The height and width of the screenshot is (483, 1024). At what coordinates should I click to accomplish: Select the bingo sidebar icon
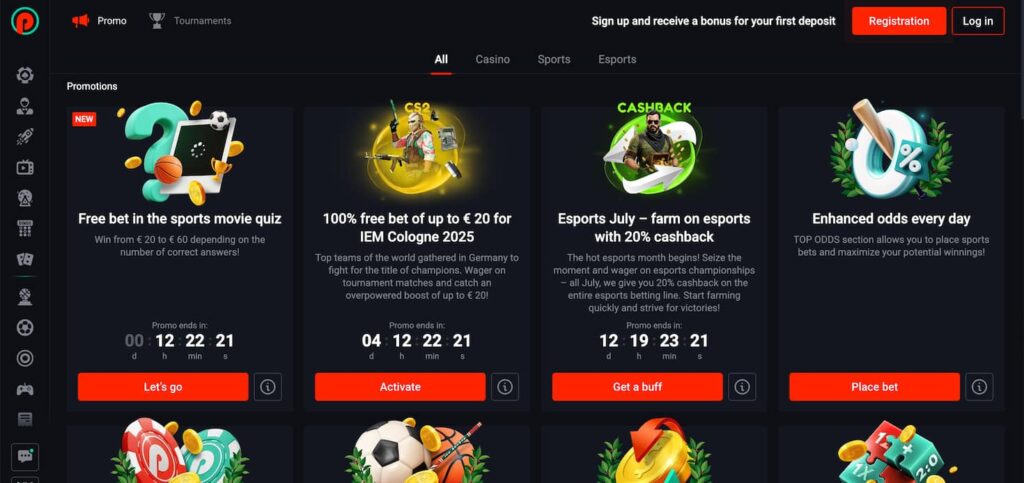(25, 228)
